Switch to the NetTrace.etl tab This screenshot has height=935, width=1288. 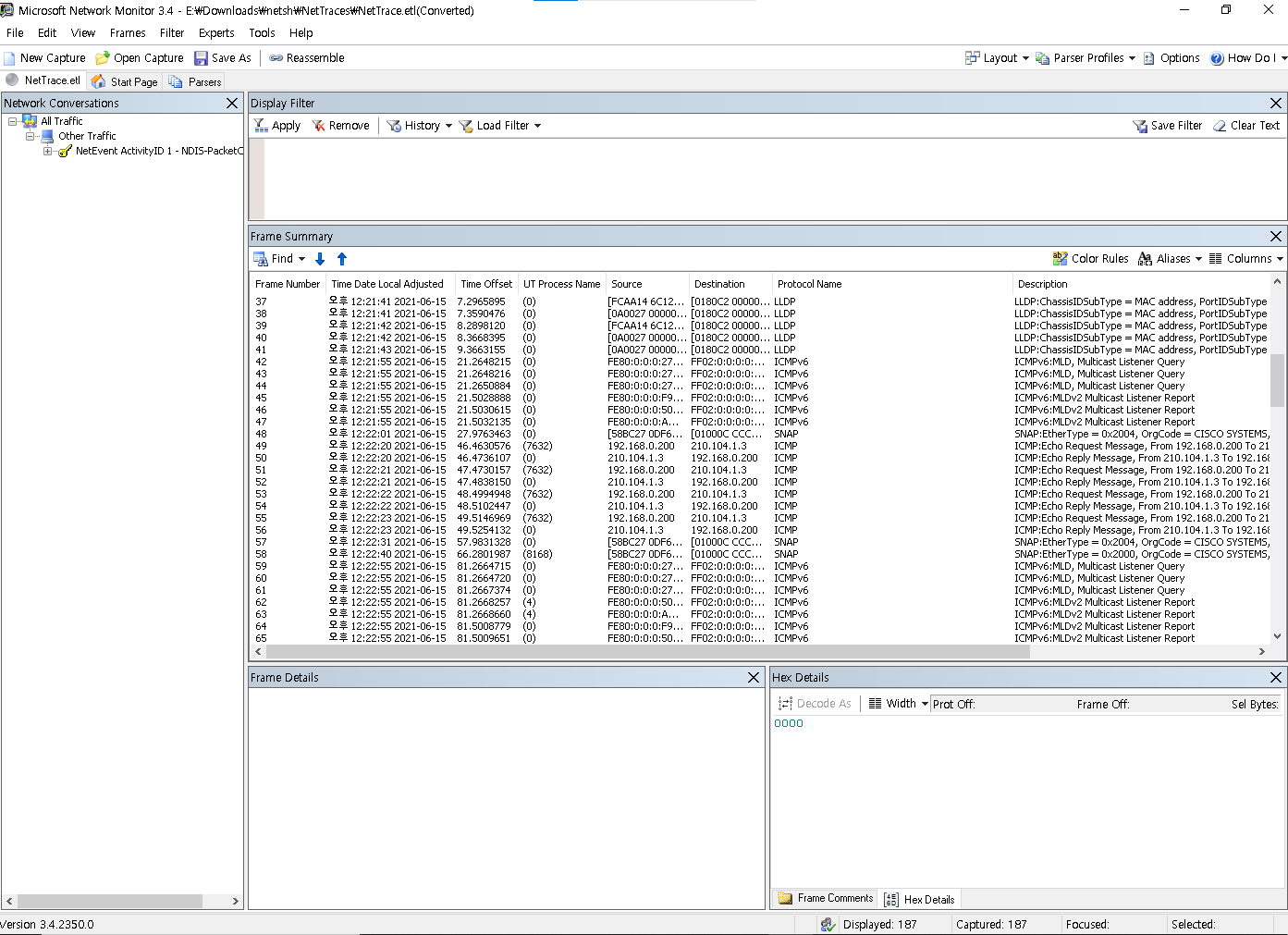click(x=43, y=80)
